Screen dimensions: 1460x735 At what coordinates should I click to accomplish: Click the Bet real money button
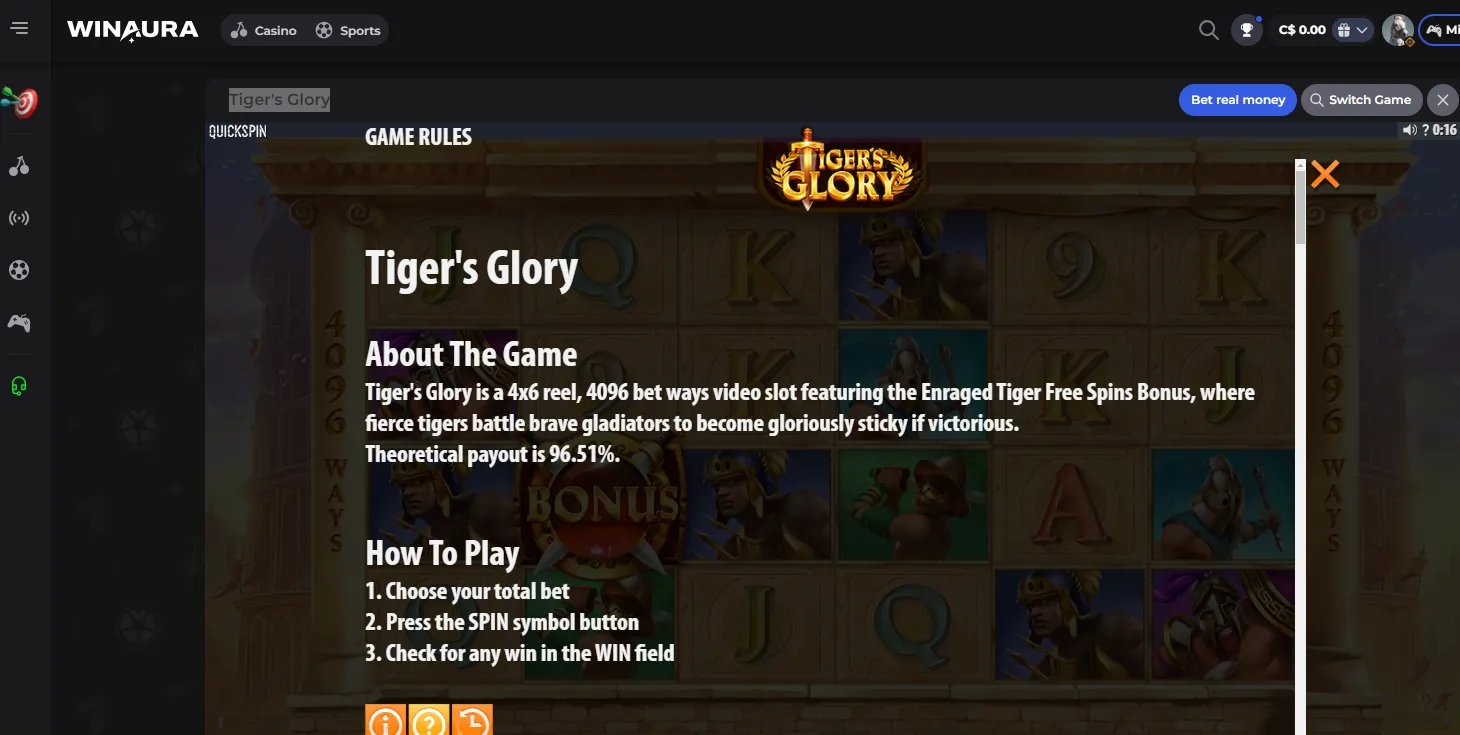(x=1238, y=100)
